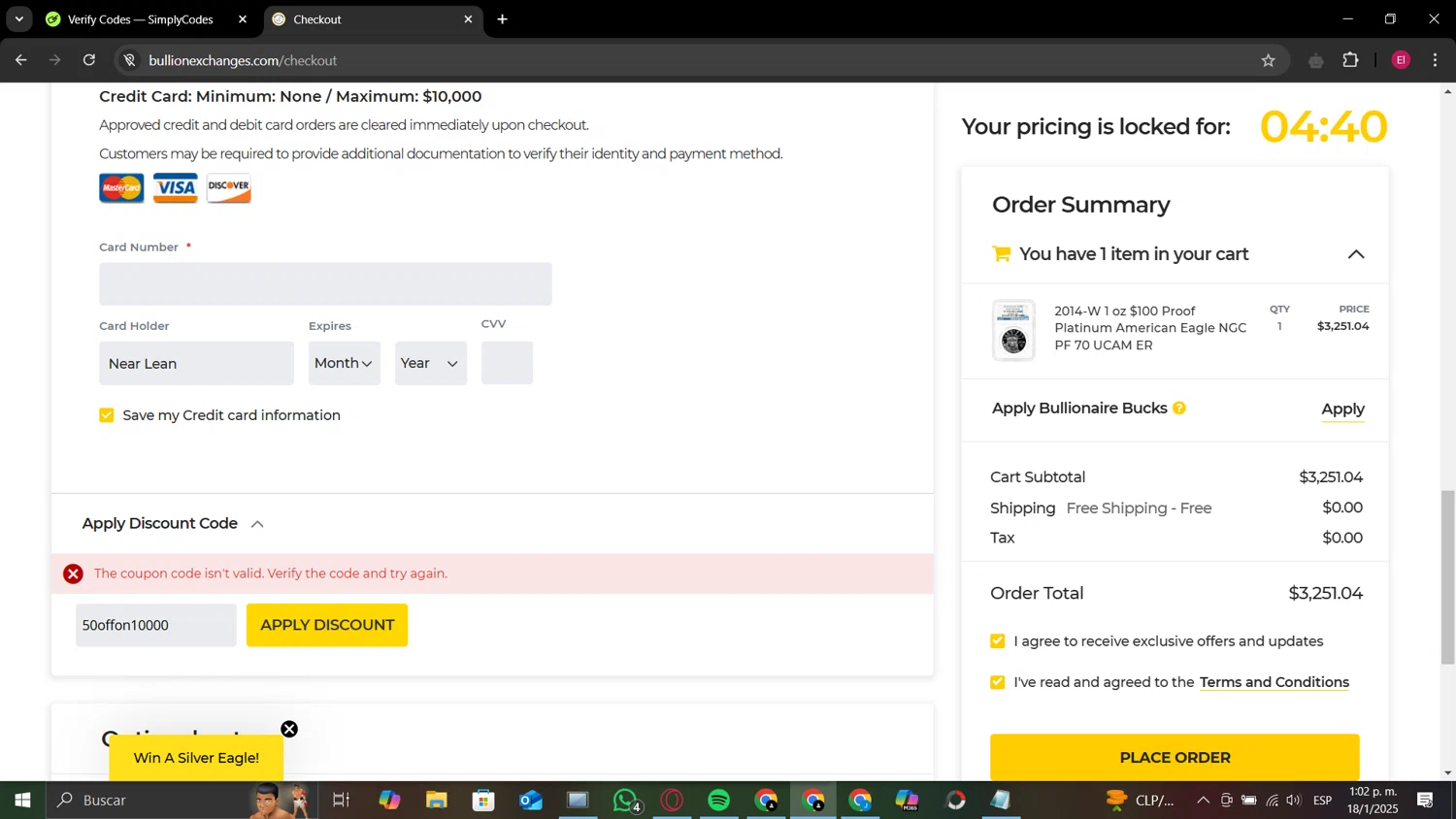
Task: Click the page vertical scrollbar thumb
Action: coord(1448,577)
